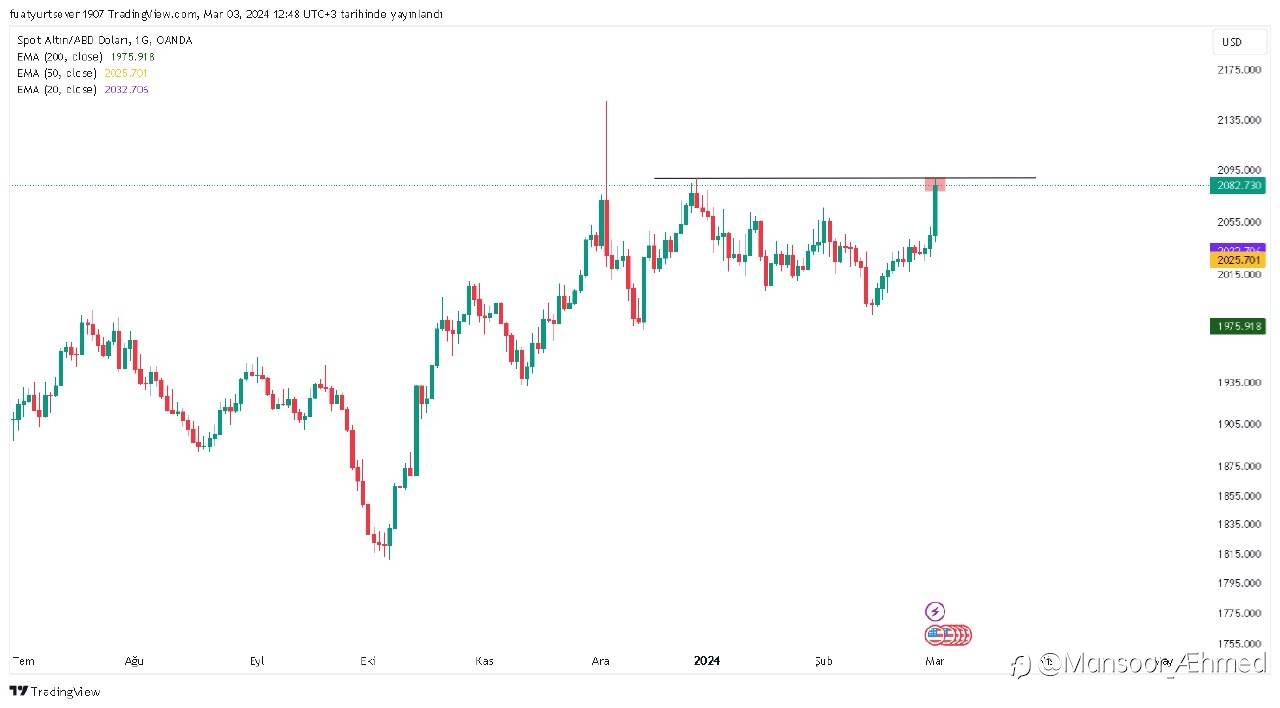This screenshot has width=1280, height=708.
Task: Click the red shaded box at the resistance line
Action: pos(935,184)
